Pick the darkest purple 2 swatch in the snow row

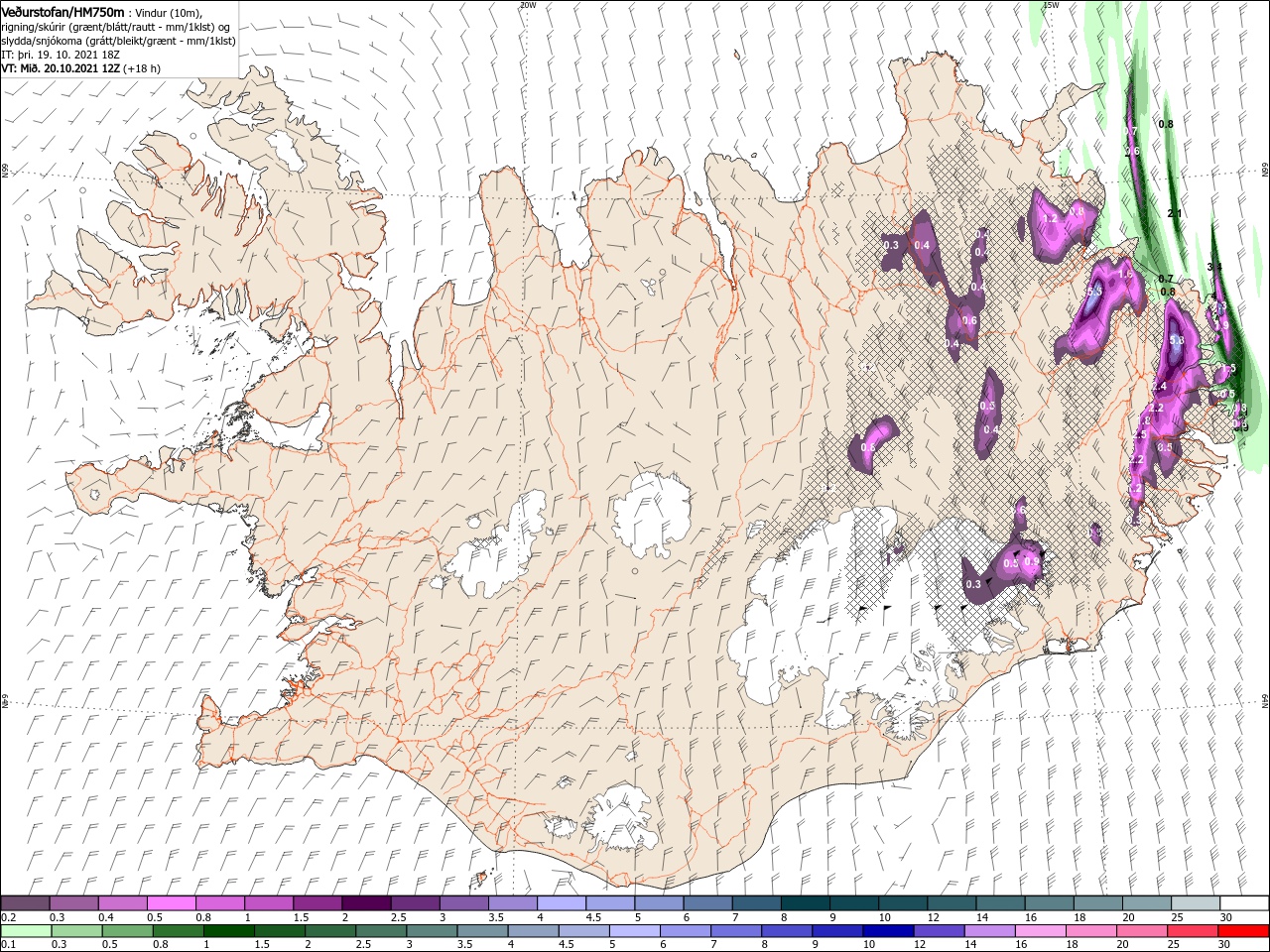point(365,903)
